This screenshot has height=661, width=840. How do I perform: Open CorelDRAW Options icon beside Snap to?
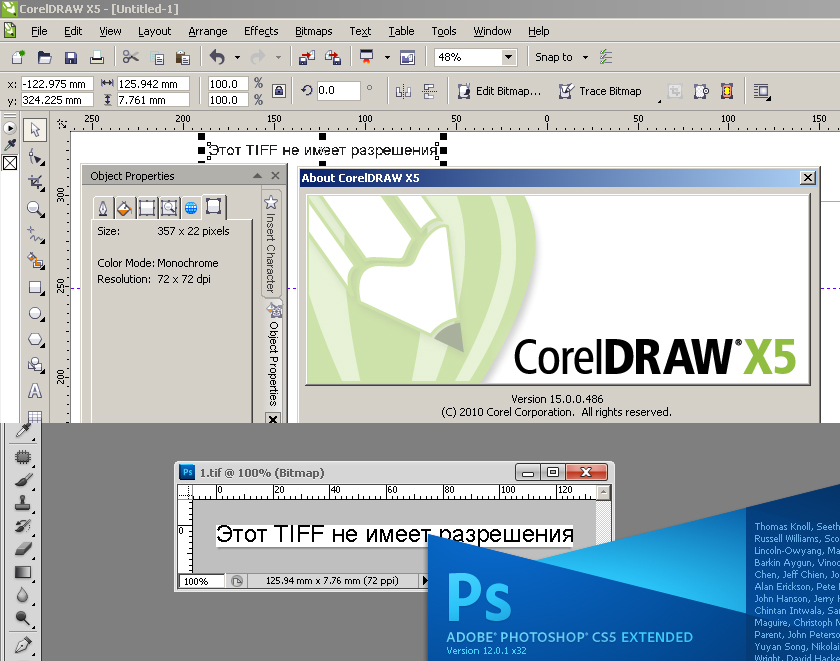tap(606, 57)
